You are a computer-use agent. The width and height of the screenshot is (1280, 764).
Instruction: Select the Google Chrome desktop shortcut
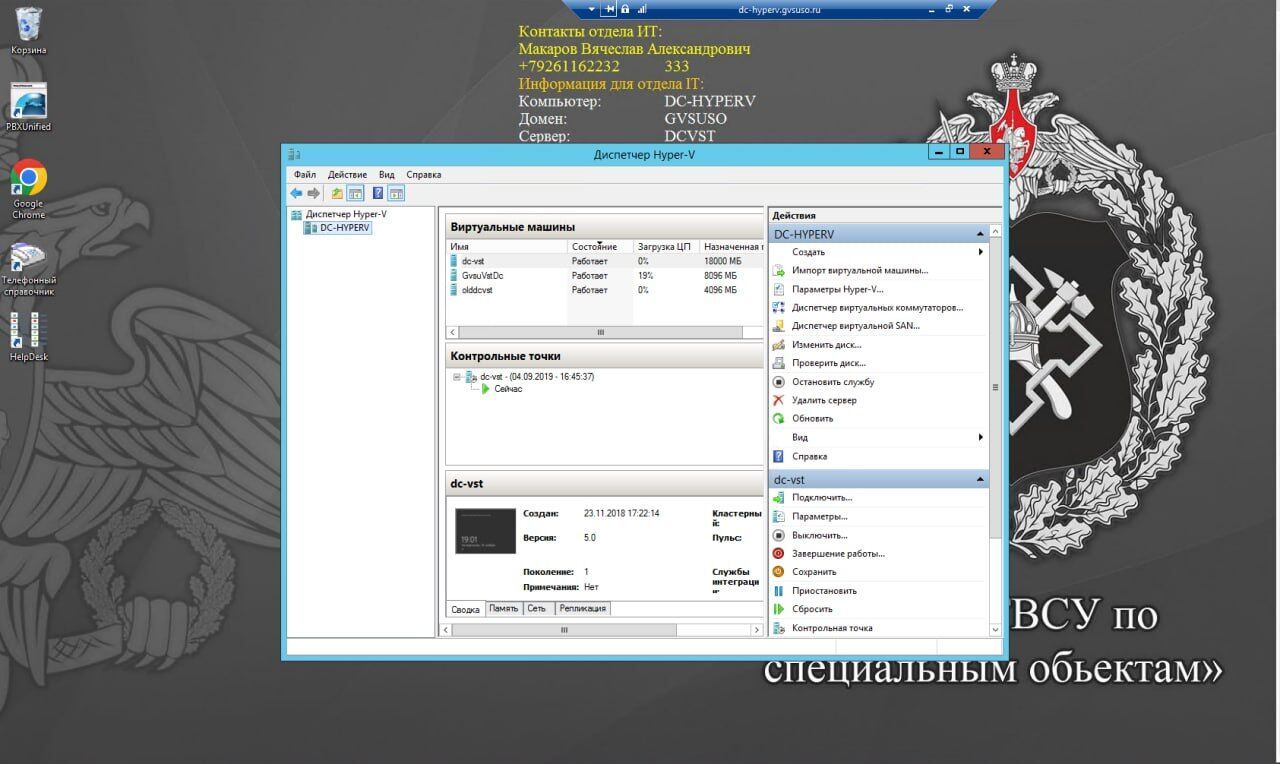click(29, 190)
